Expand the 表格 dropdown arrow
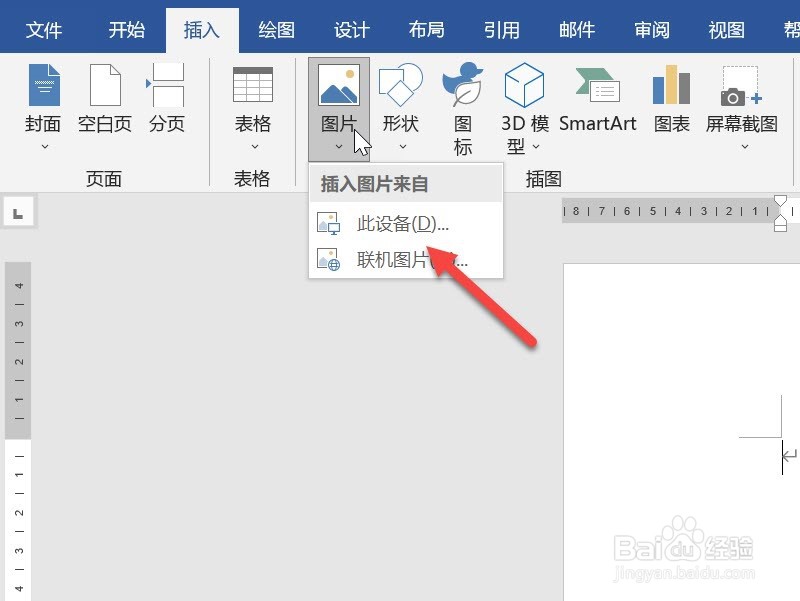The image size is (800, 601). [x=252, y=148]
